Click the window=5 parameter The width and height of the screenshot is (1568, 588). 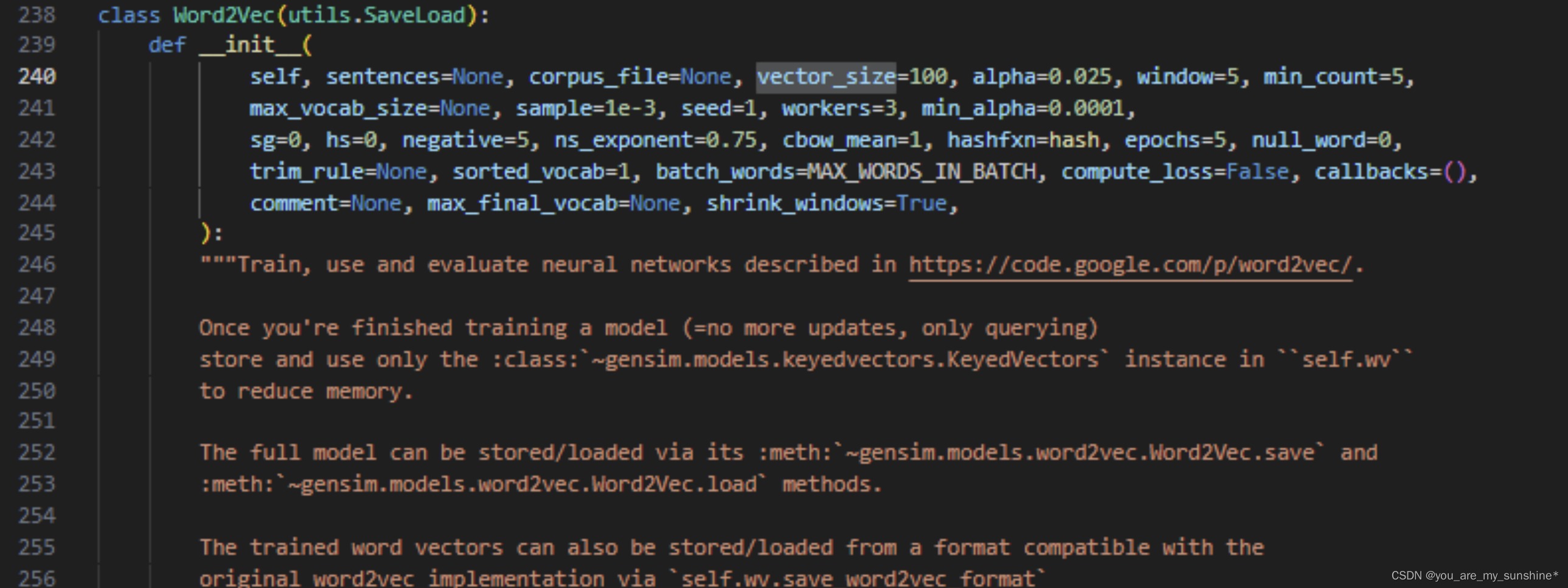(x=1188, y=77)
